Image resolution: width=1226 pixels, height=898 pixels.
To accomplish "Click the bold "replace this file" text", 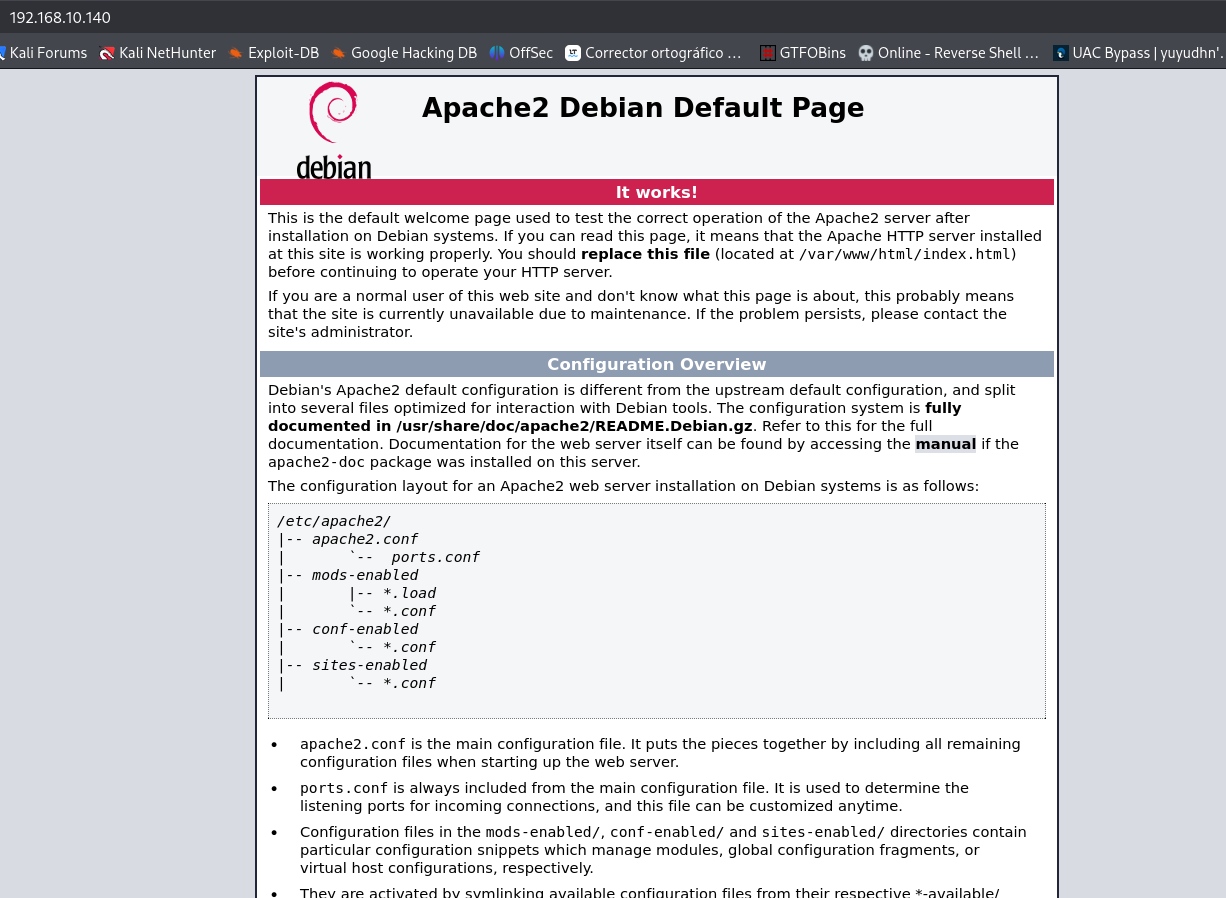I will point(645,254).
